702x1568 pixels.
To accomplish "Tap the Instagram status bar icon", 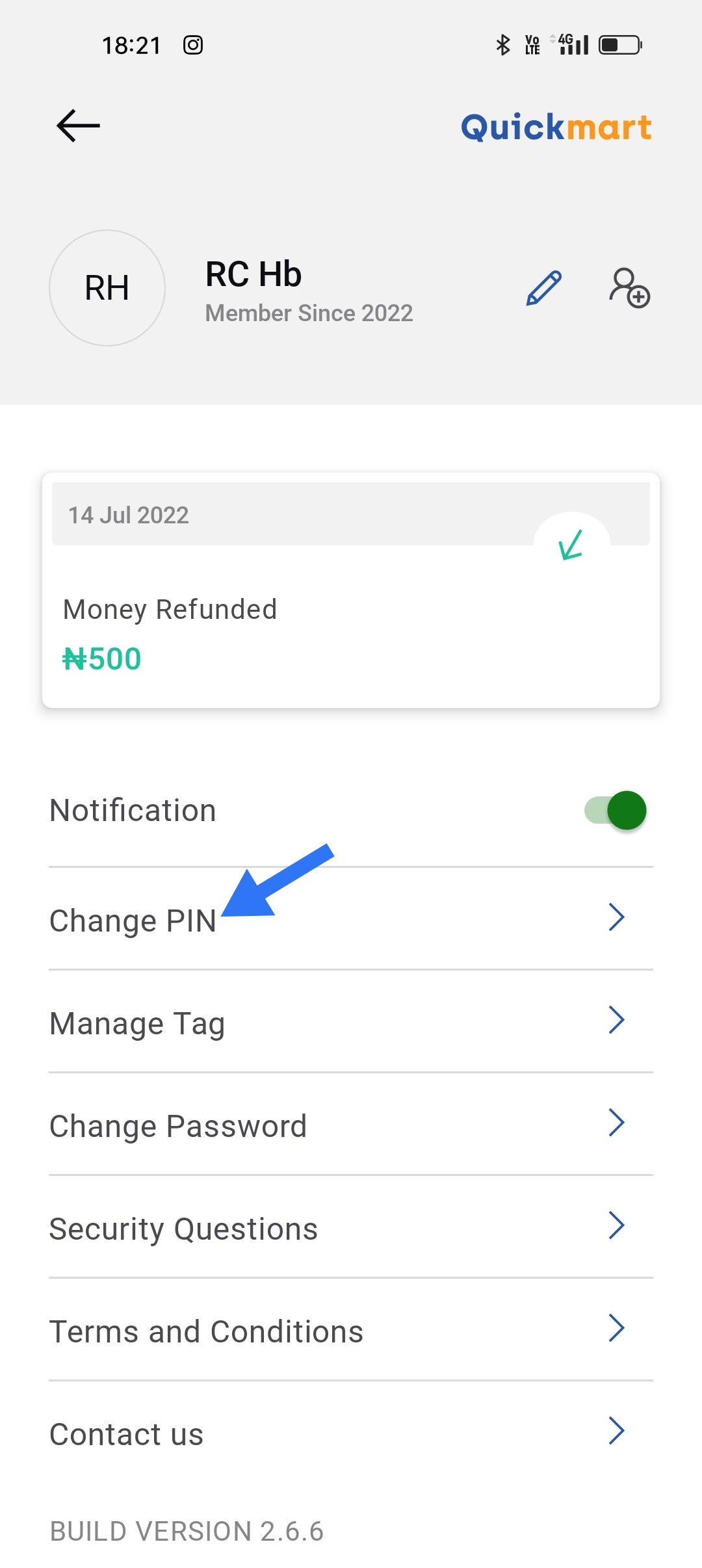I will (x=193, y=45).
